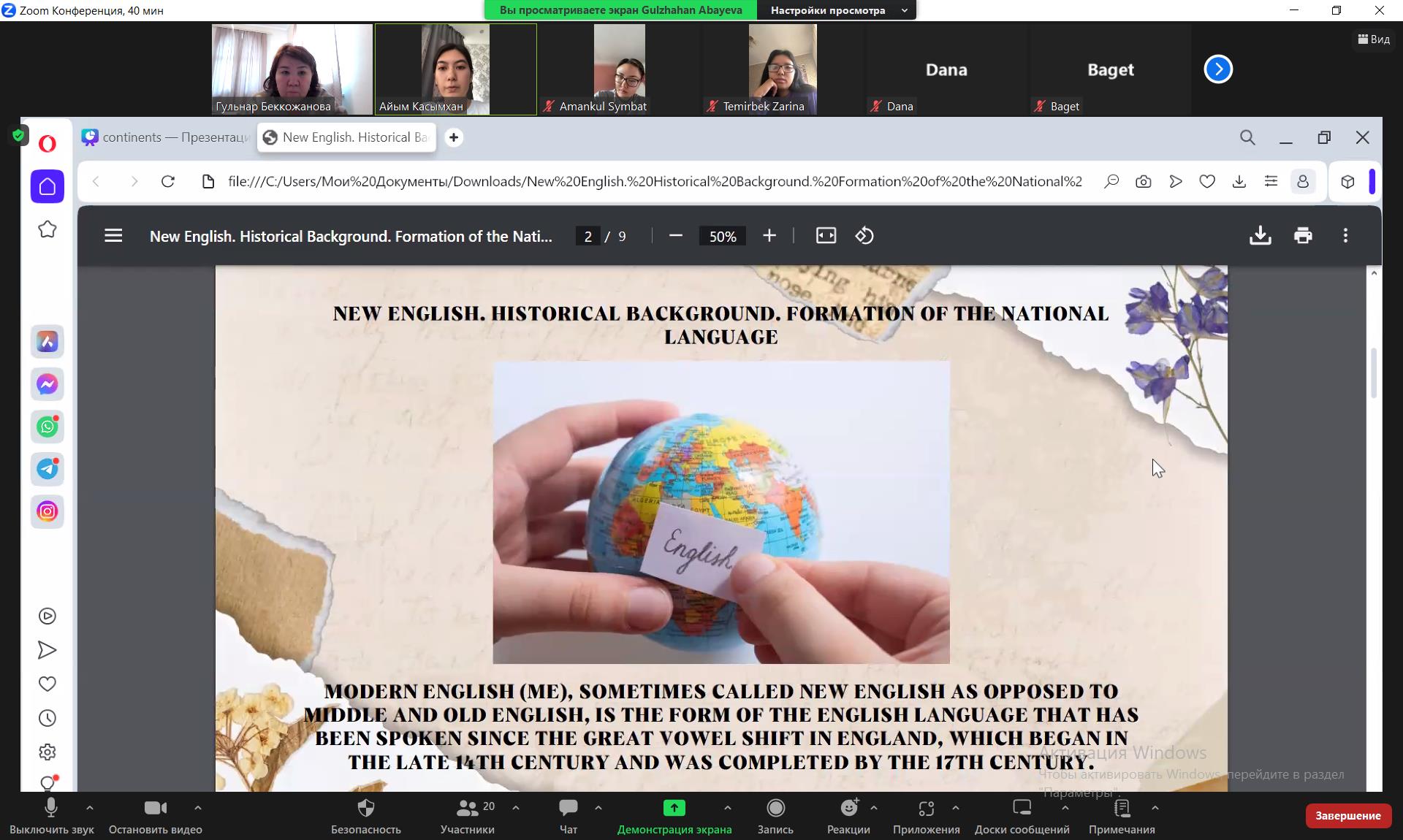Switch to continents presentation browser tab
The width and height of the screenshot is (1403, 840).
point(167,137)
